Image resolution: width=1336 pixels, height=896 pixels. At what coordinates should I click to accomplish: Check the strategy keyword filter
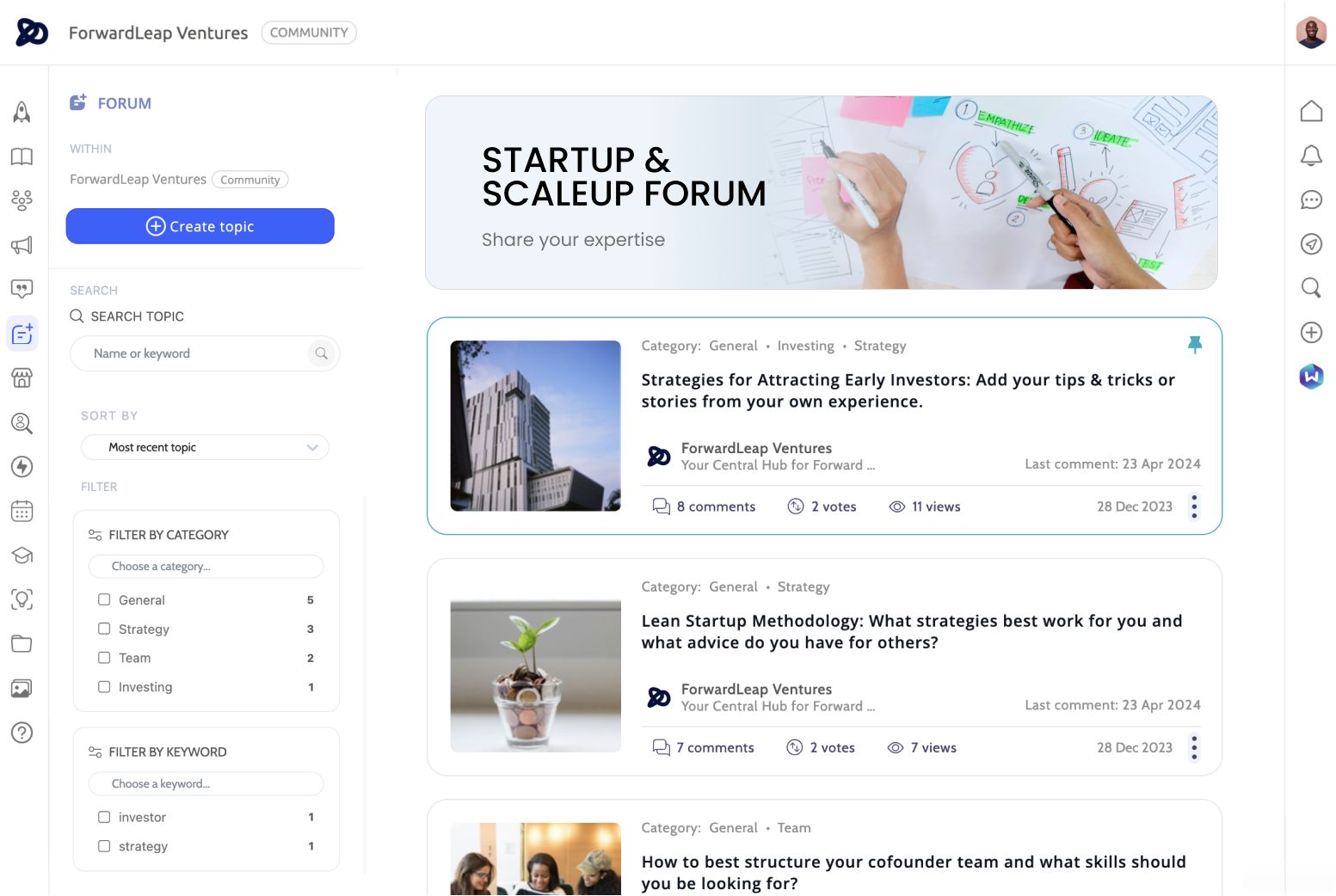pyautogui.click(x=104, y=846)
